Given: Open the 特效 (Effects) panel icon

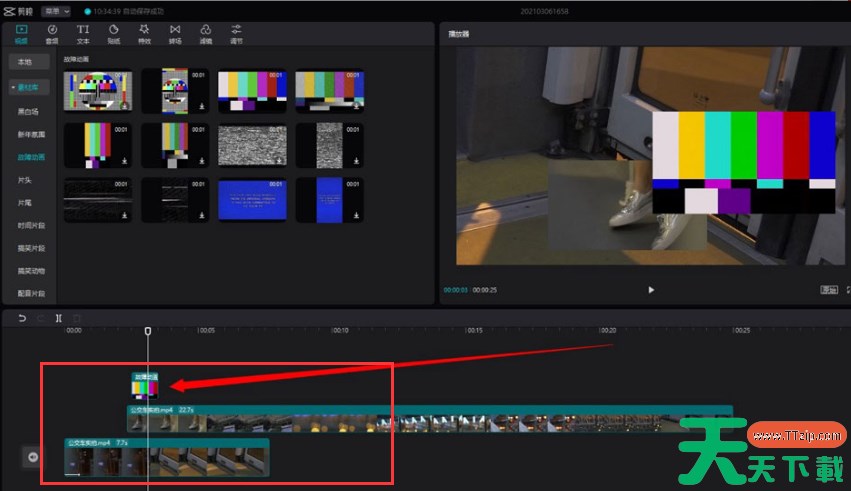Looking at the screenshot, I should 144,33.
